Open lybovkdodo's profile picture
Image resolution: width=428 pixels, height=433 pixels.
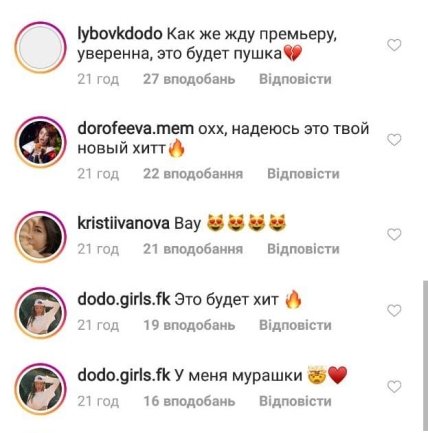coord(41,47)
